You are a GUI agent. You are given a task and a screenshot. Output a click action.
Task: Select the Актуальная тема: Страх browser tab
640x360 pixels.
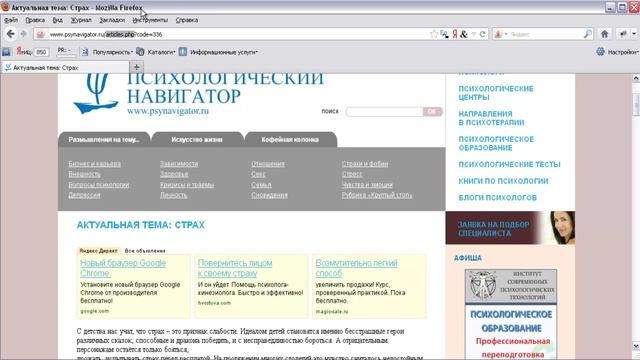65,67
